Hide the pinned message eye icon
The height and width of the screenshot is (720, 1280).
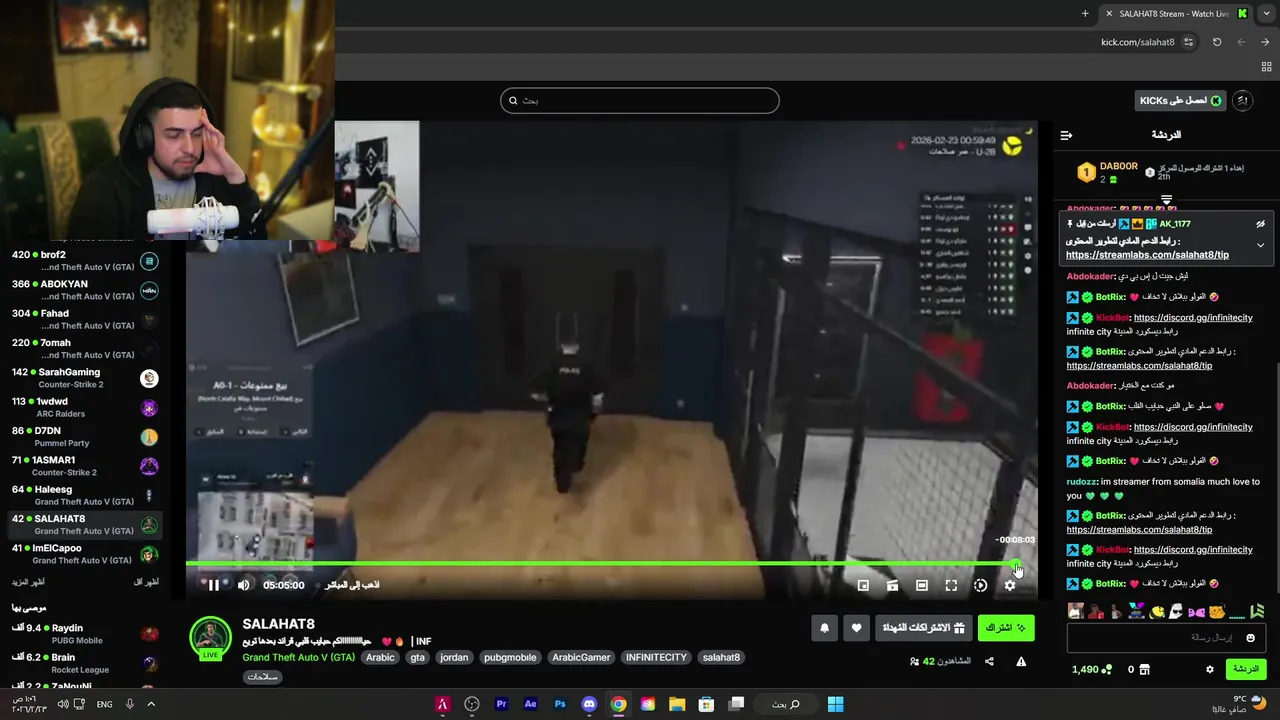1261,224
